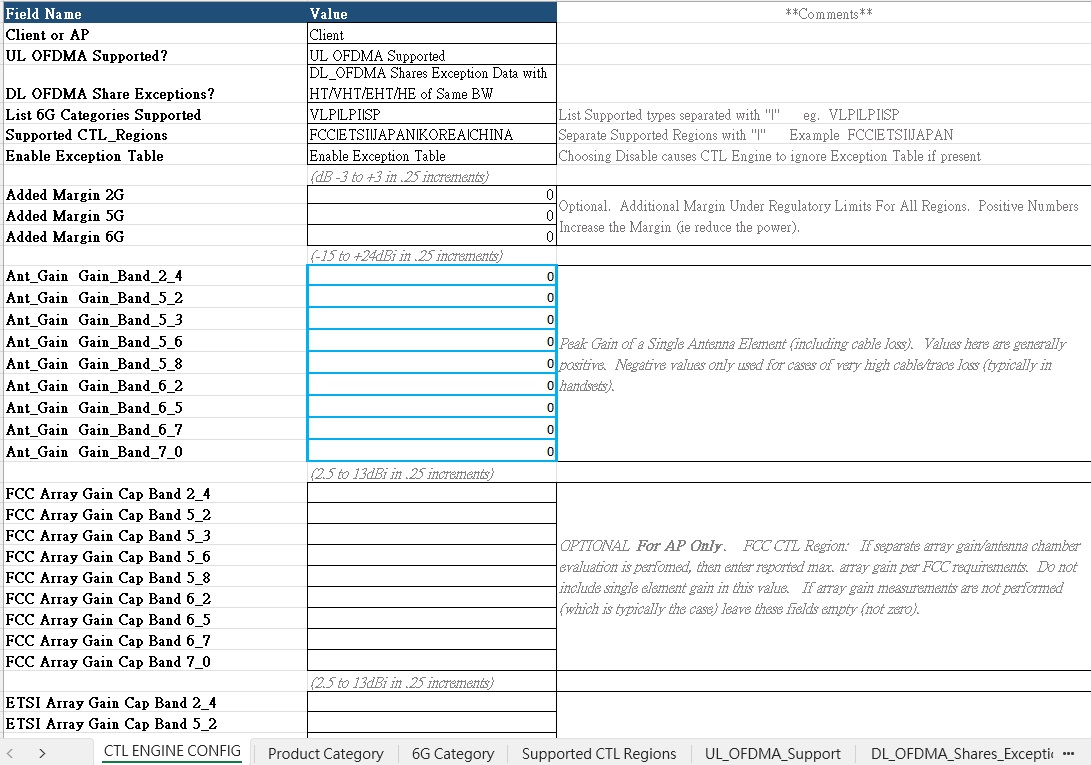This screenshot has height=765, width=1091.
Task: Select the Enable Exception Table value cell
Action: point(430,155)
